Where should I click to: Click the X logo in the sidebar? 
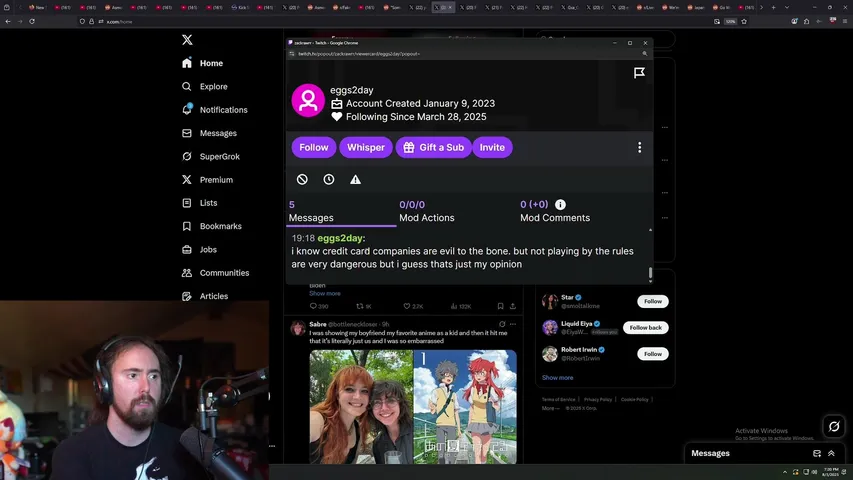click(187, 40)
